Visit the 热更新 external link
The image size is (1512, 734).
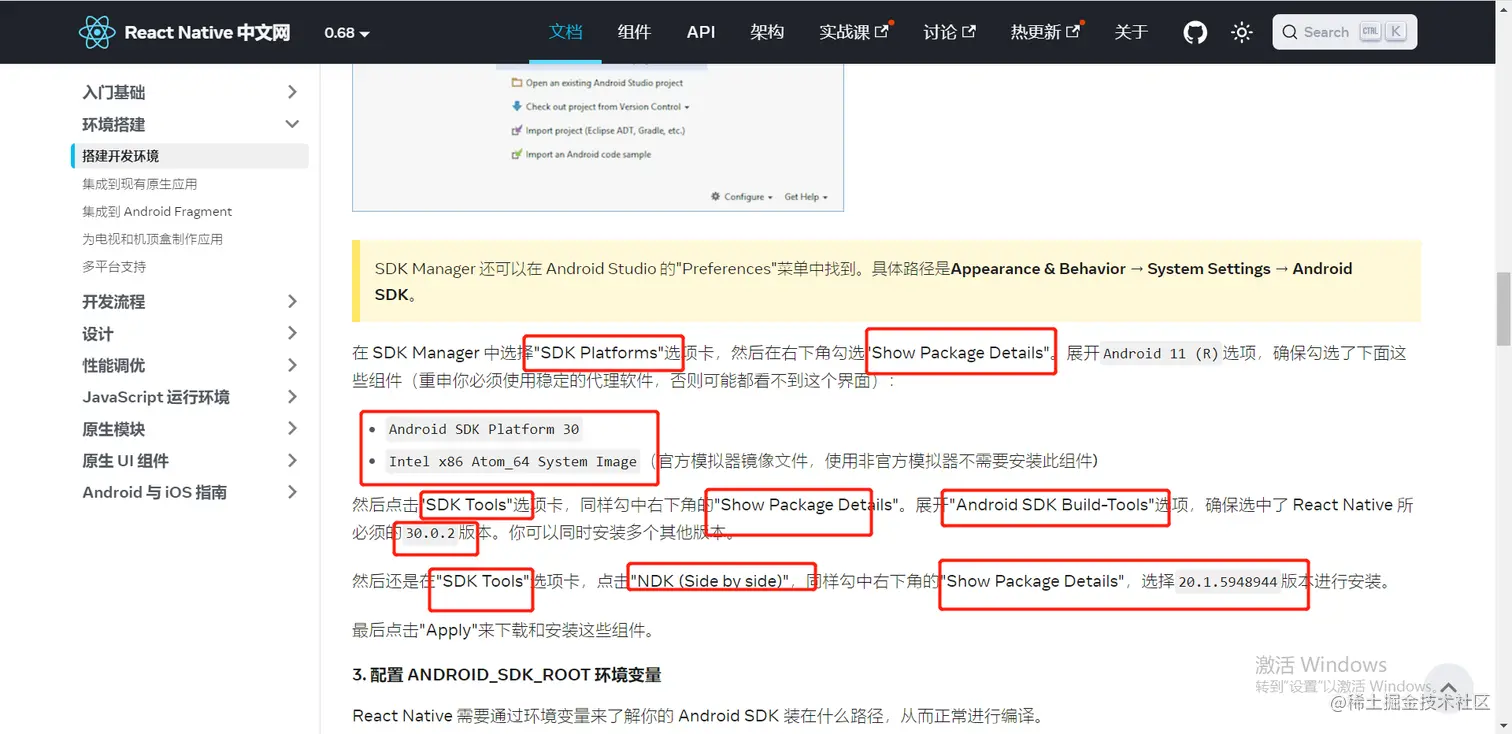click(x=1045, y=32)
